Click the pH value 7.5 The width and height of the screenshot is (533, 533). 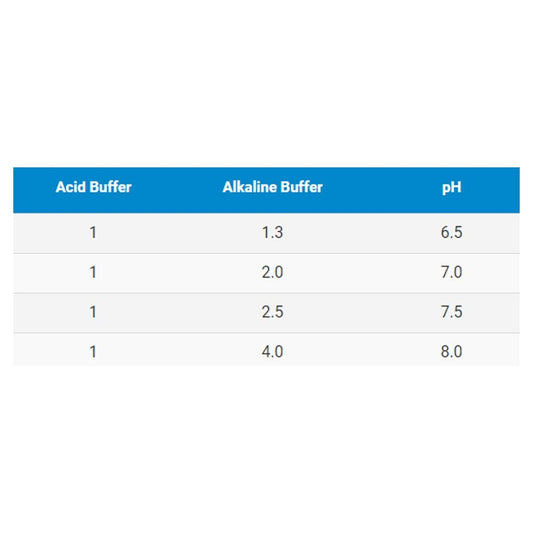click(451, 312)
